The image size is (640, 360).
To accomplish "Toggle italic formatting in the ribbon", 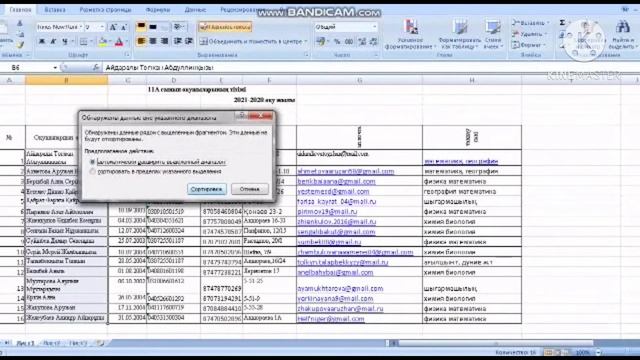I will [53, 42].
